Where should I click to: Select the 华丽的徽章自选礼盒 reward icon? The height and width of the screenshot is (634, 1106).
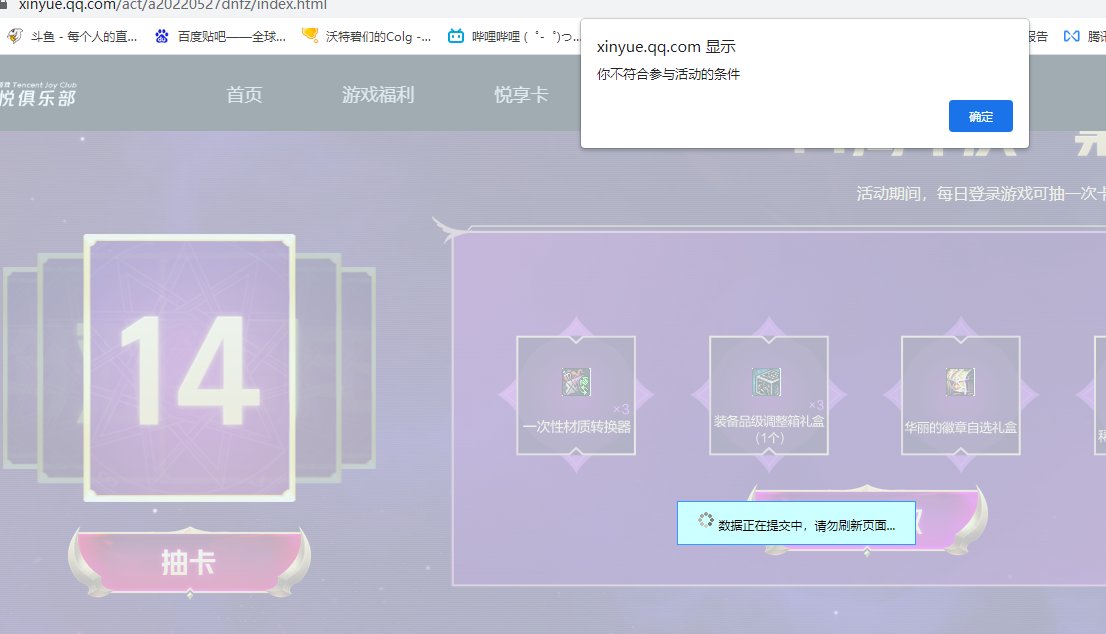[960, 382]
